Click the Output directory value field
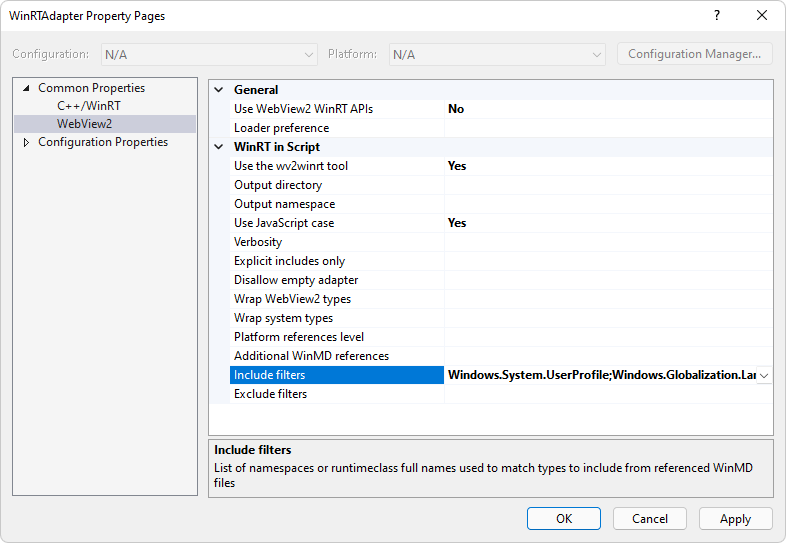The height and width of the screenshot is (543, 786). pyautogui.click(x=608, y=185)
